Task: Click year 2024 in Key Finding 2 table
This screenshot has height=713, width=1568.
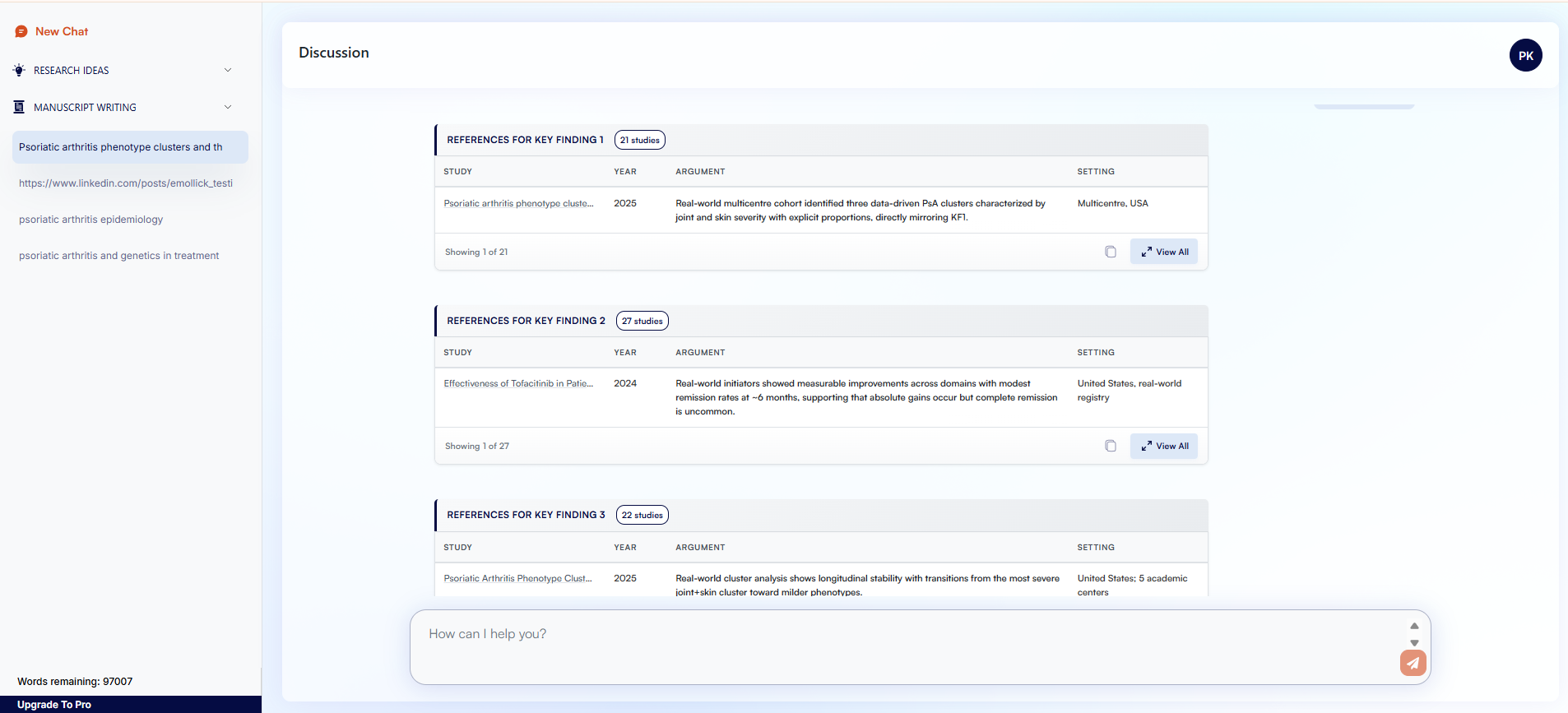Action: click(x=625, y=383)
